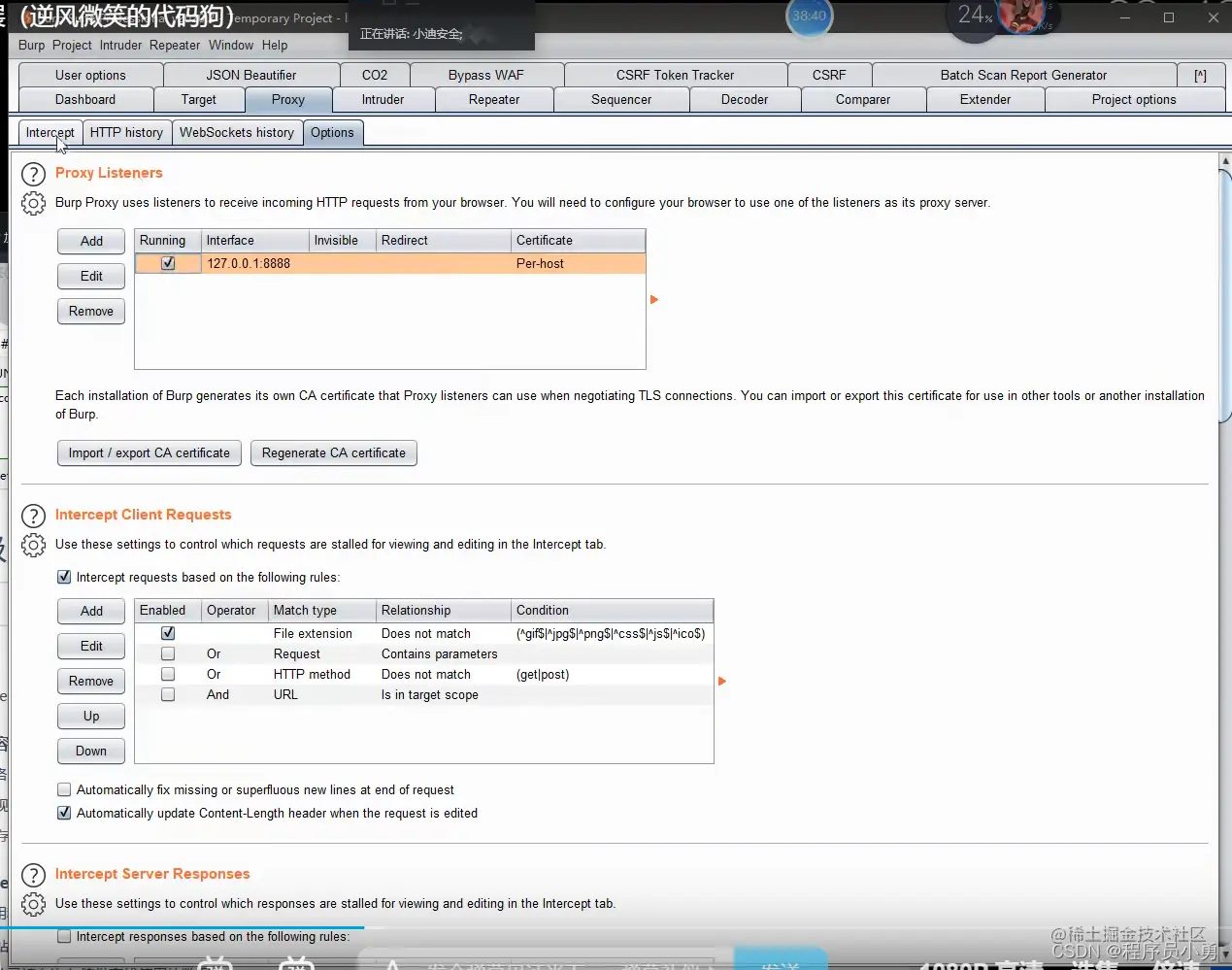
Task: Open the Repeater tab
Action: point(494,99)
